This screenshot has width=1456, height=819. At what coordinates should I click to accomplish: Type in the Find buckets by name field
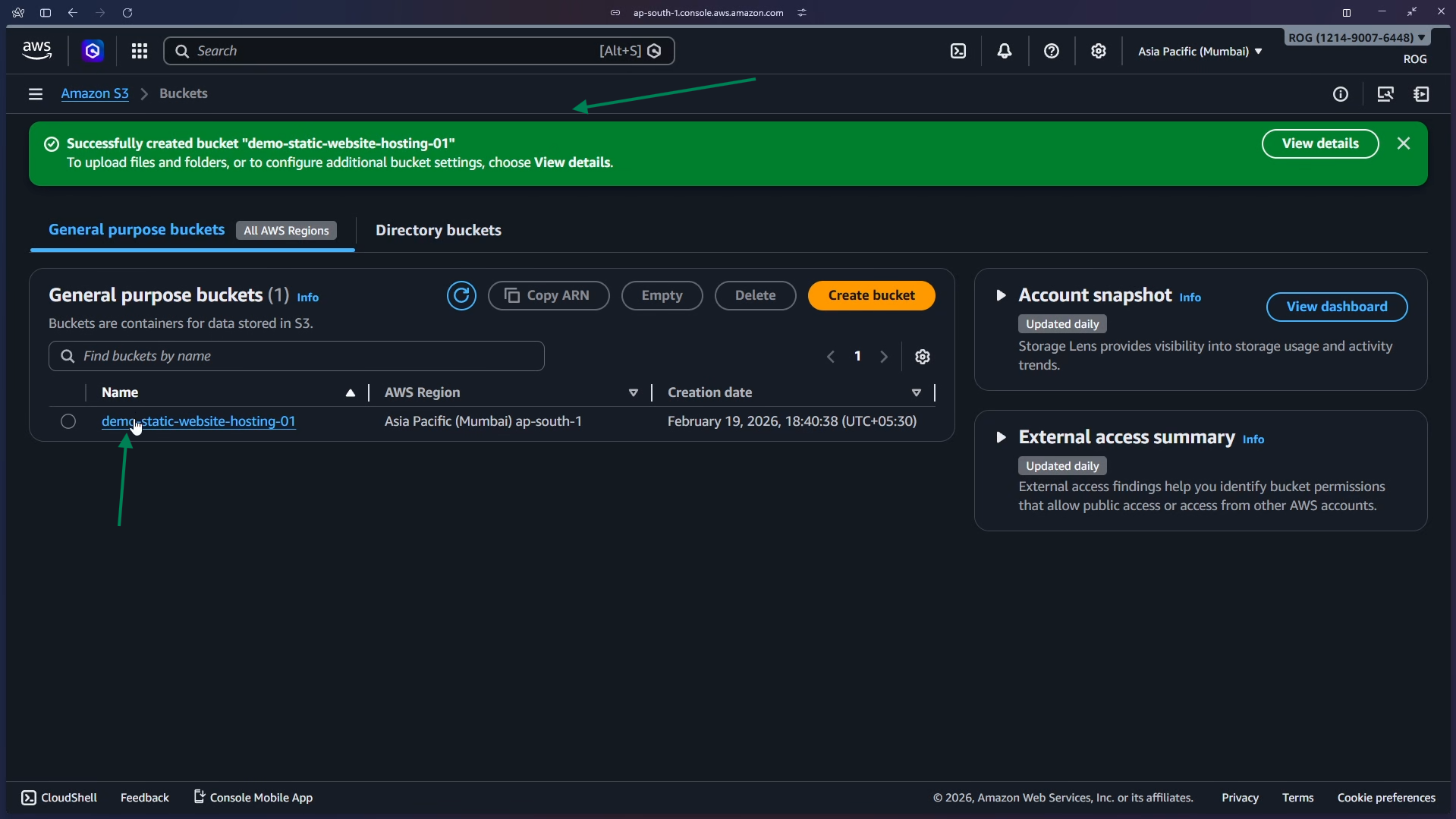click(296, 356)
